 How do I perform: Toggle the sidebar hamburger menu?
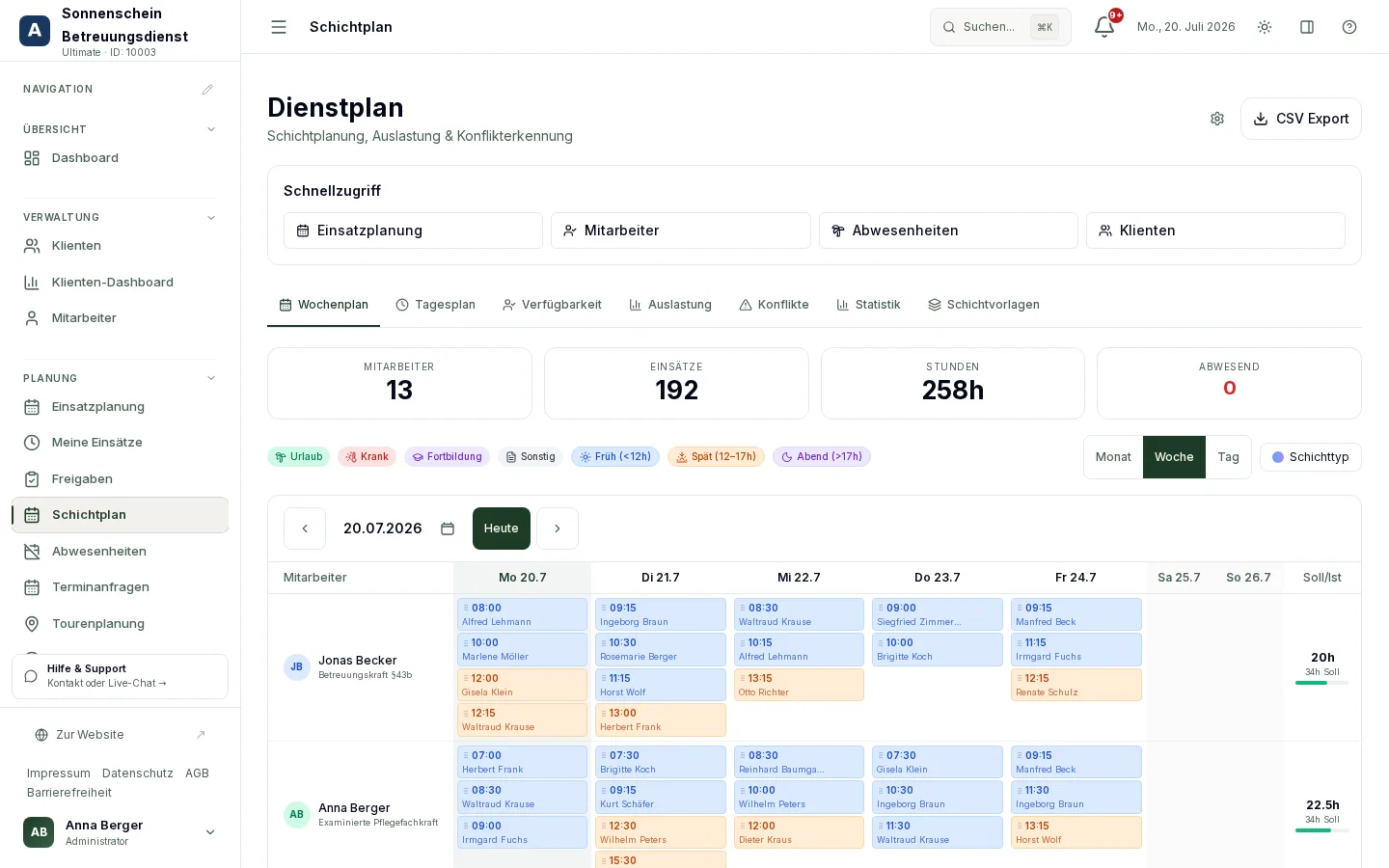click(x=279, y=27)
